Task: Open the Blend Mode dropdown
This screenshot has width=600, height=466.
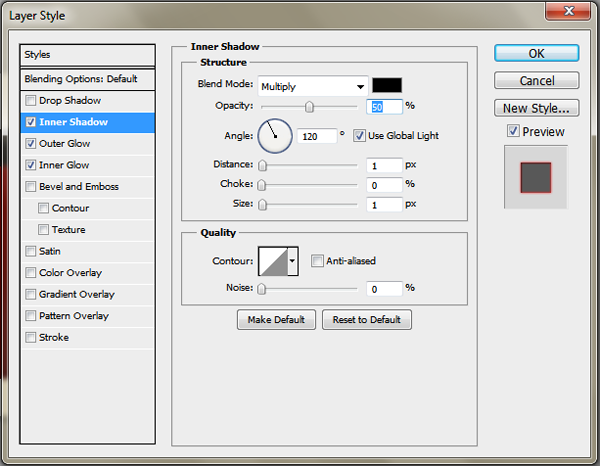Action: [x=312, y=87]
